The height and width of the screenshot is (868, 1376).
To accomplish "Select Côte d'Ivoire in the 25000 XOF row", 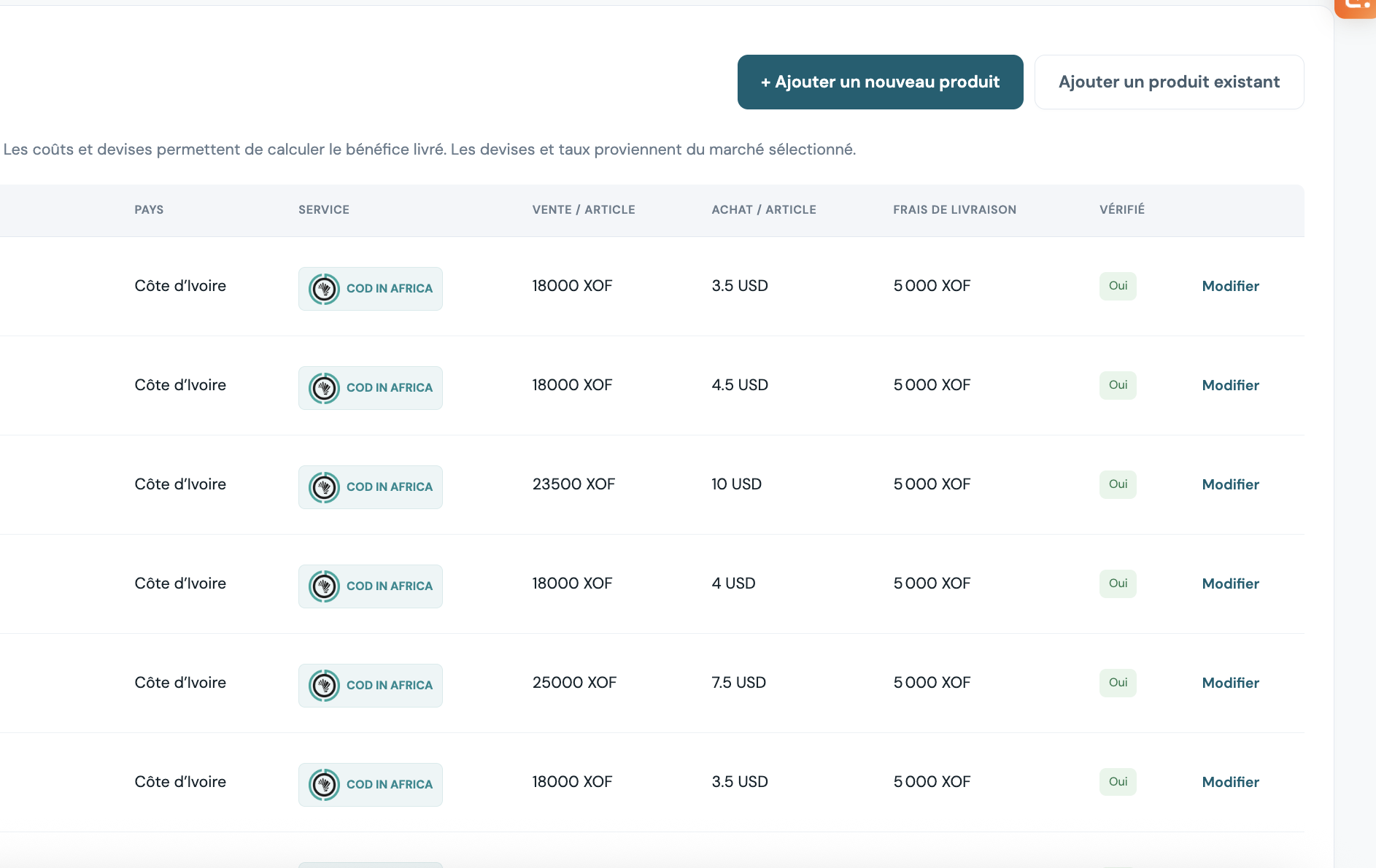I will (180, 683).
